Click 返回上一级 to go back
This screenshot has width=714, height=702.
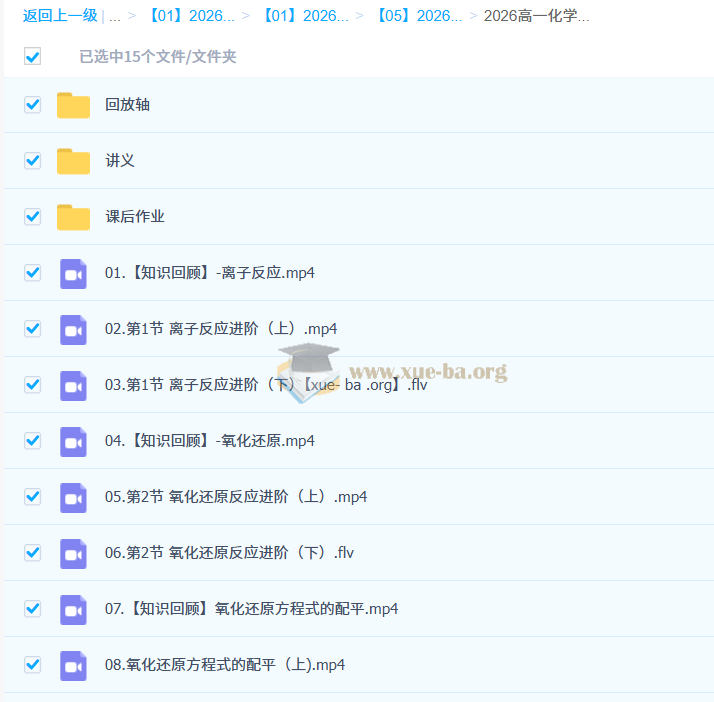[60, 16]
